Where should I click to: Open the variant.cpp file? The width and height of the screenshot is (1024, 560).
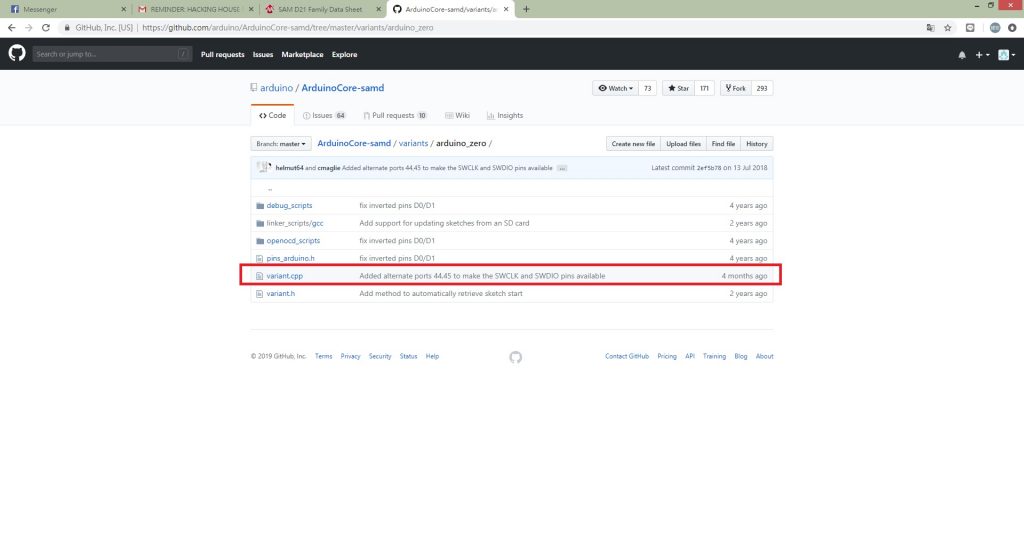click(x=285, y=276)
